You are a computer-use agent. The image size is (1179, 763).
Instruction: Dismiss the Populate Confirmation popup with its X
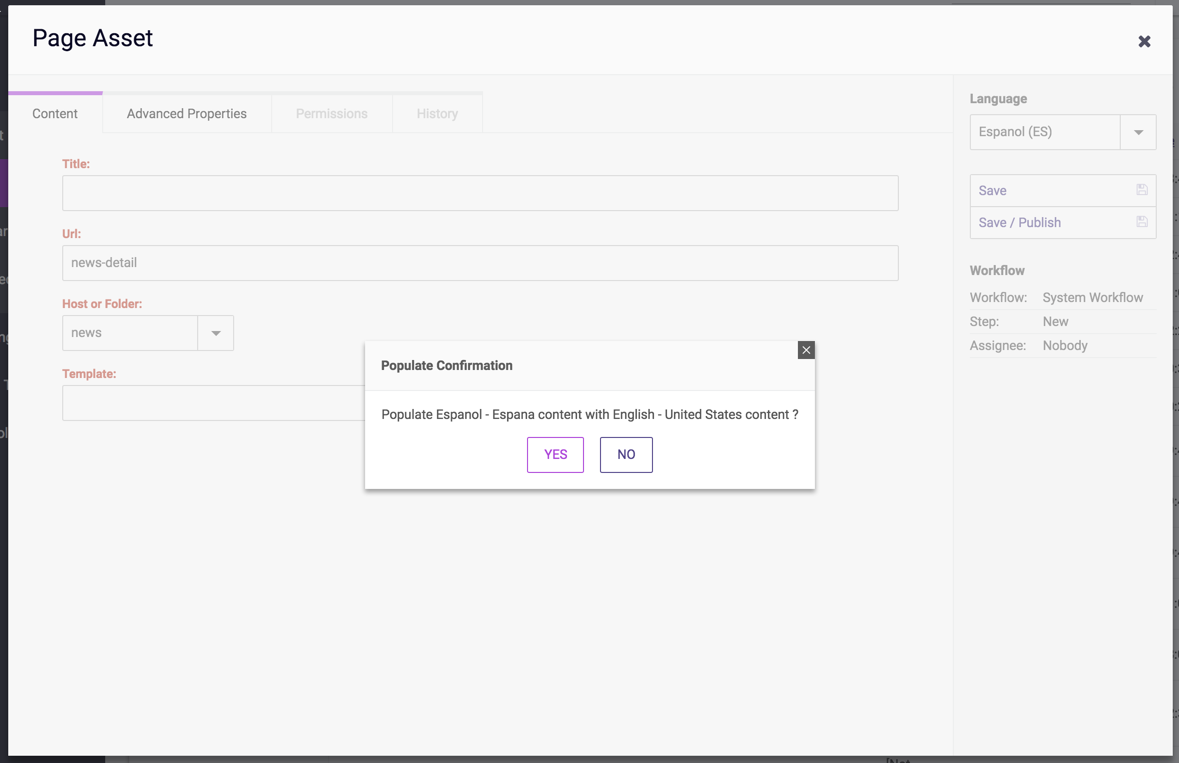[x=806, y=350]
